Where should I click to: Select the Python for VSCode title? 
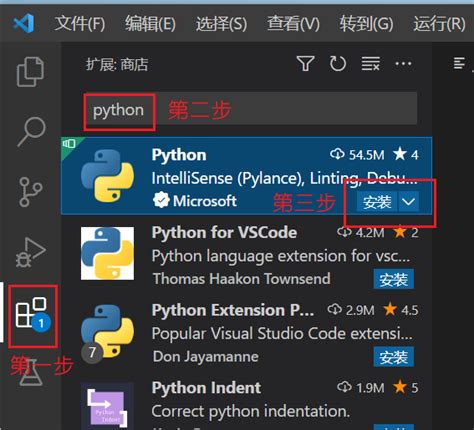224,232
